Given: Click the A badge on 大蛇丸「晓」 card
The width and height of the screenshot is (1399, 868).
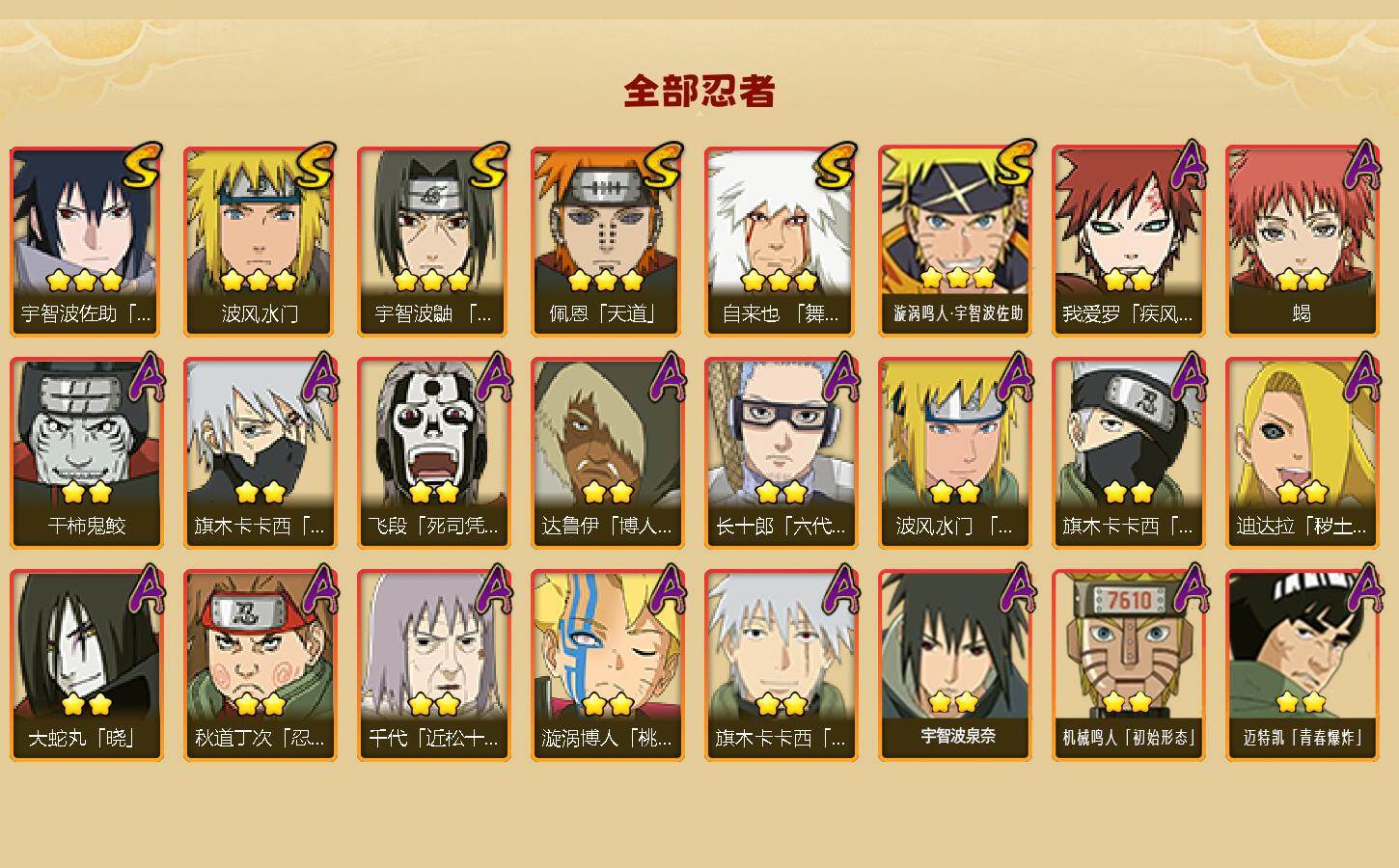Looking at the screenshot, I should (x=146, y=589).
